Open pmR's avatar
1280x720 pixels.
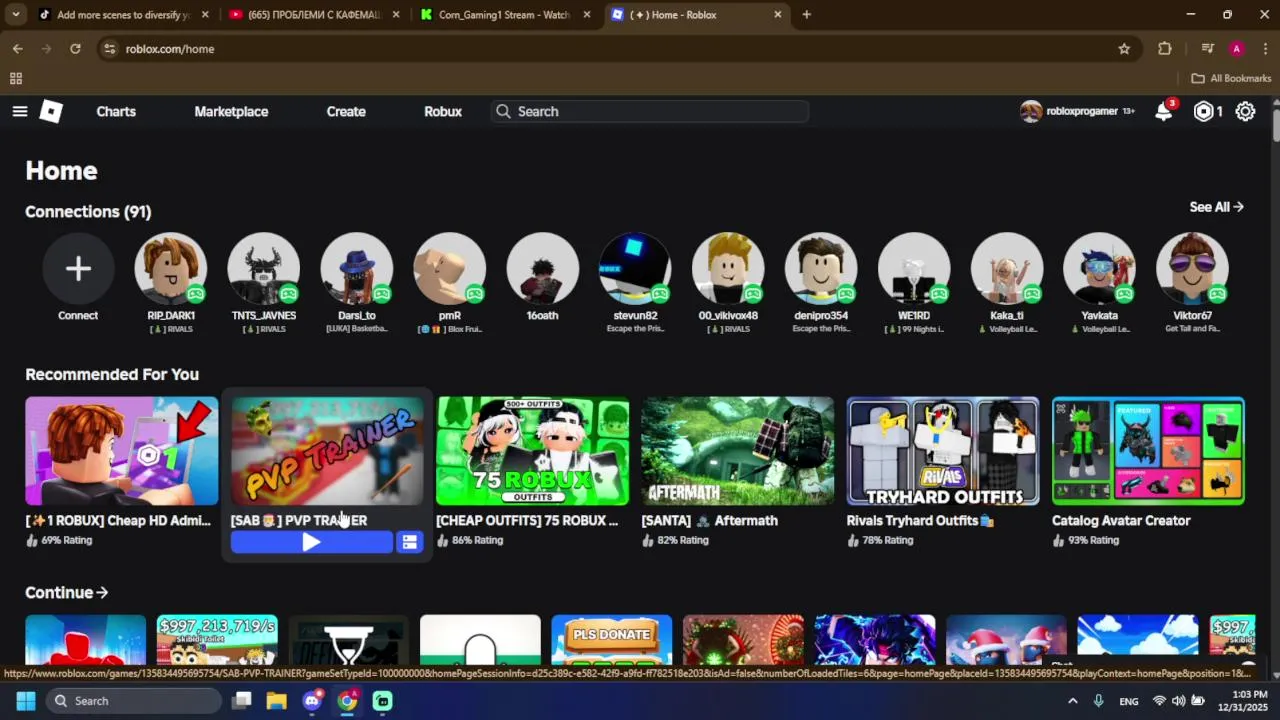coord(450,268)
